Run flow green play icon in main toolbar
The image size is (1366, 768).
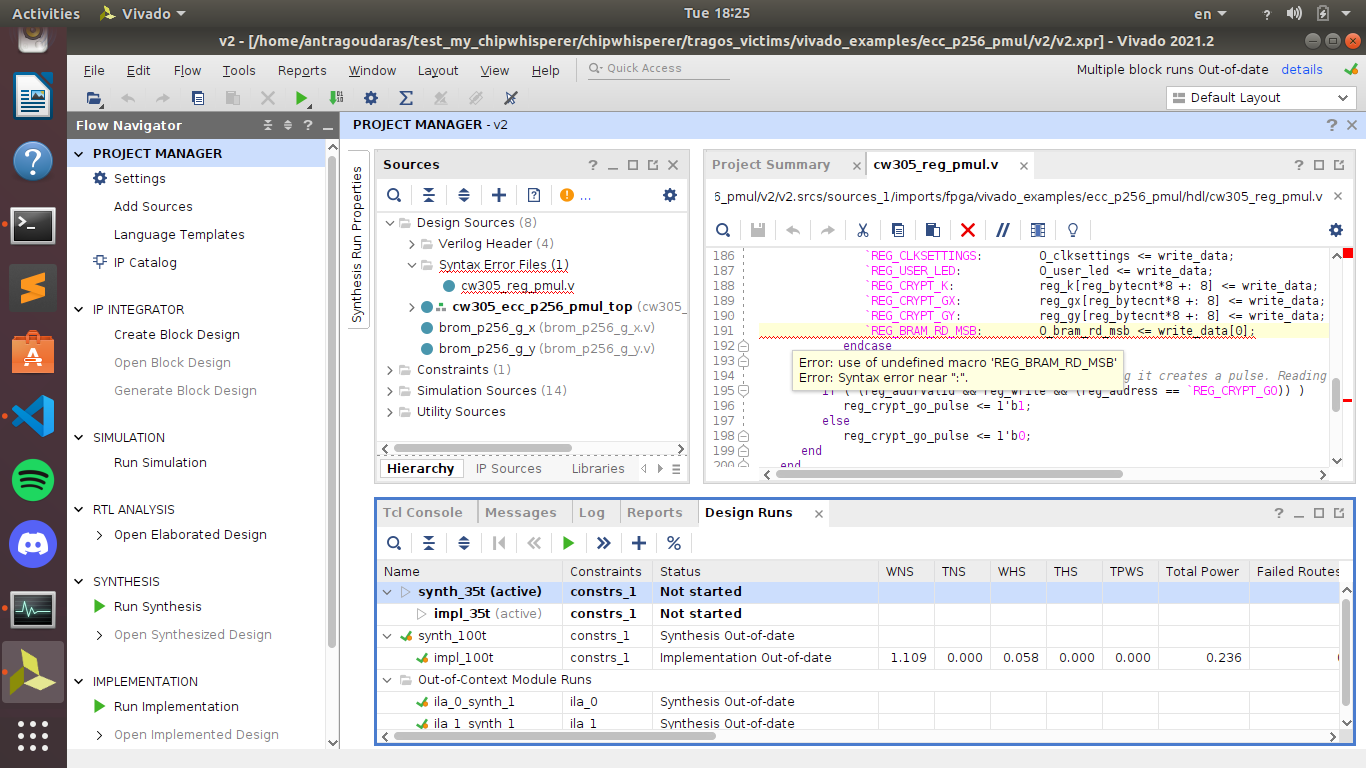pos(302,98)
